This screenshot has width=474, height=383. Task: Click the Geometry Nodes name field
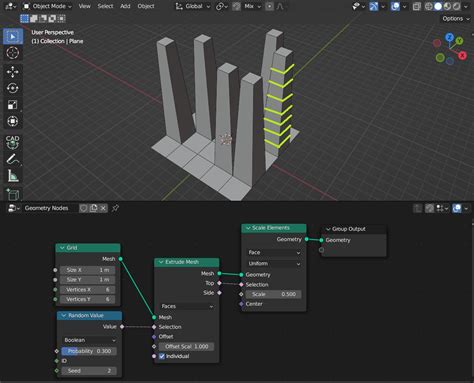(x=50, y=208)
